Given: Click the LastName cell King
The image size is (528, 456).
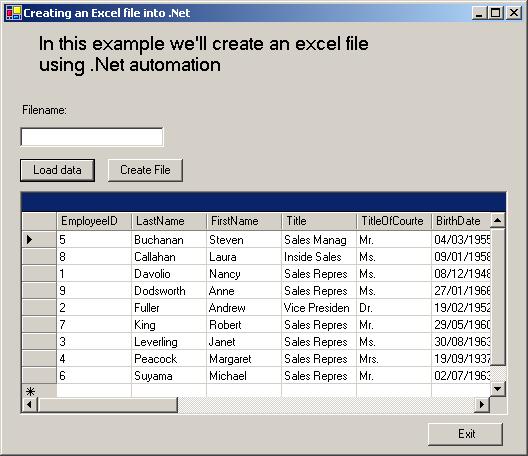Looking at the screenshot, I should (x=169, y=325).
